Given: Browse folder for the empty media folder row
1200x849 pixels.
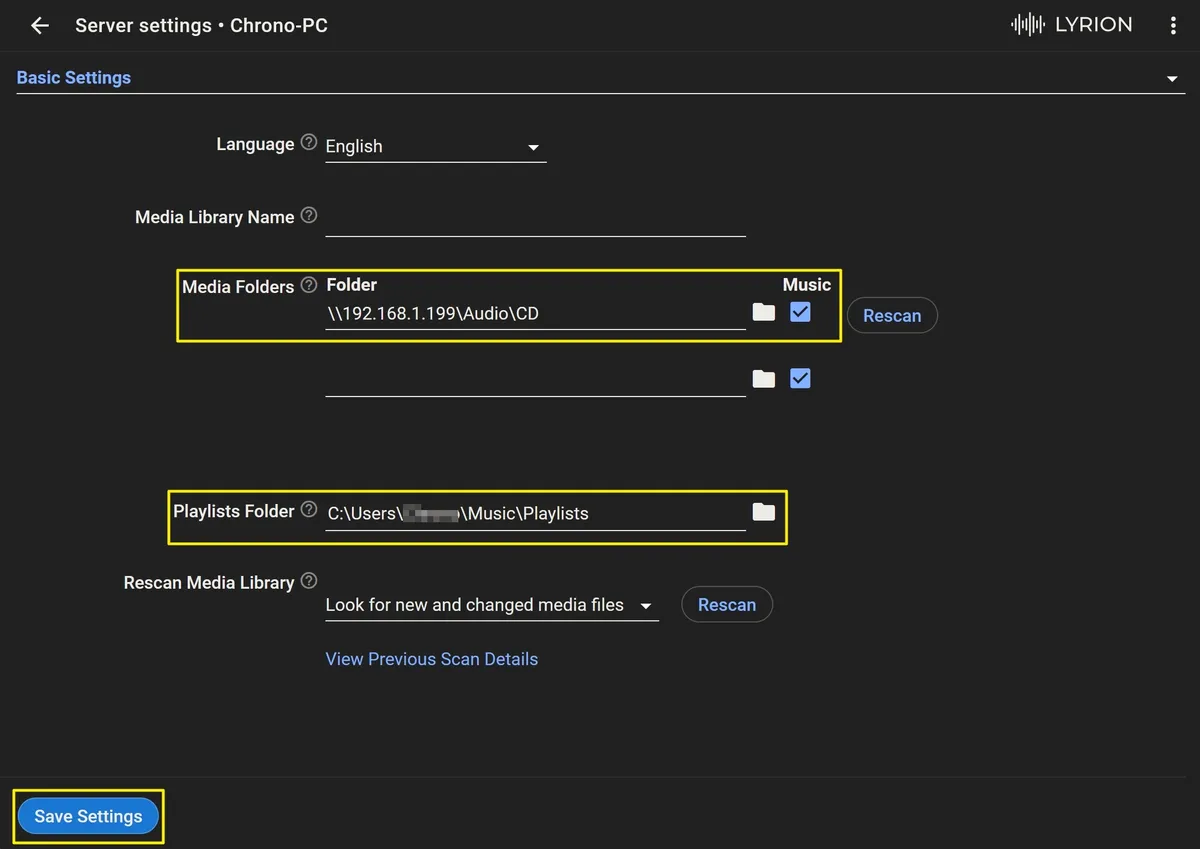Looking at the screenshot, I should pos(764,379).
